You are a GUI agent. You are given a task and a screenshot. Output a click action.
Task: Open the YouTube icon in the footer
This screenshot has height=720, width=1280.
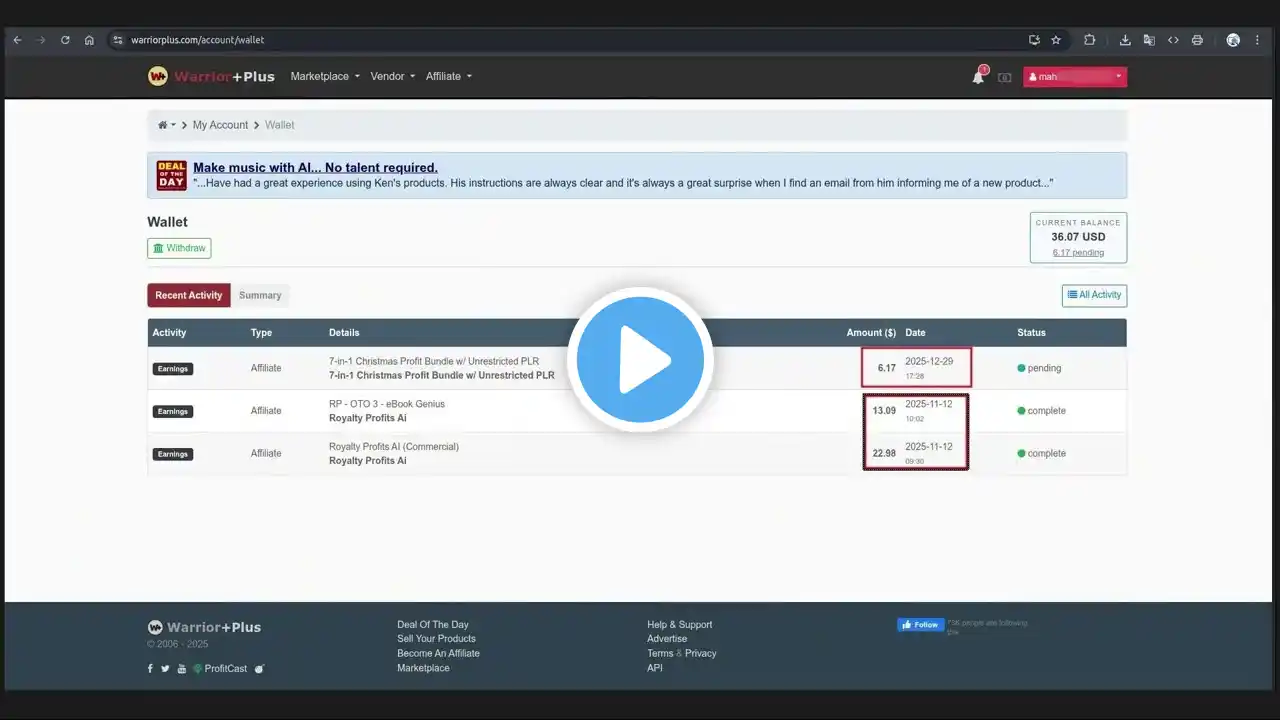pos(182,669)
